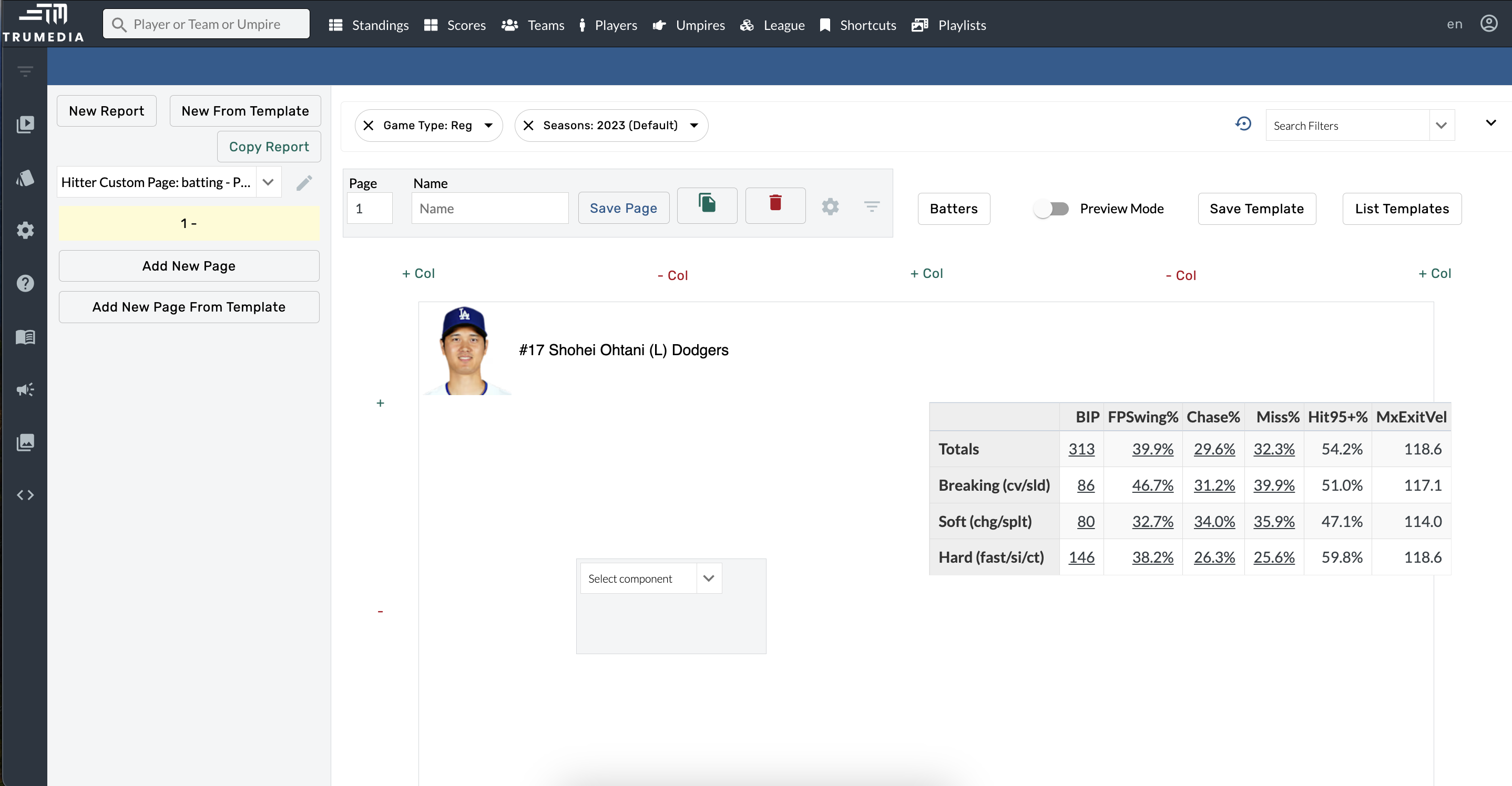Open the code brackets sidebar icon

pos(25,495)
